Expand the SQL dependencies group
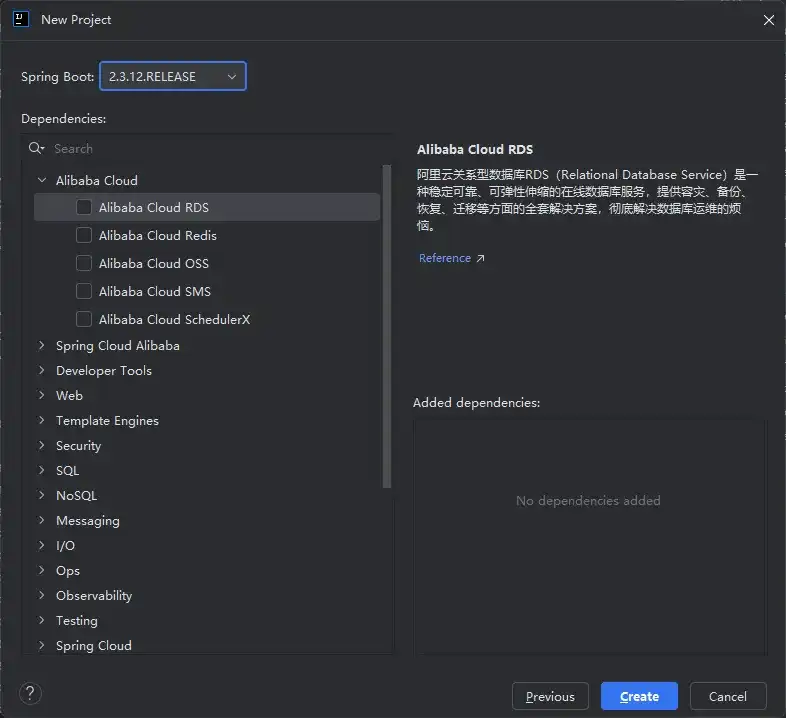 42,471
